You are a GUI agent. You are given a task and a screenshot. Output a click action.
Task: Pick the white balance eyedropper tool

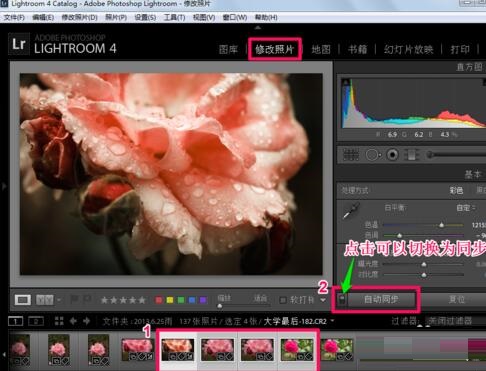click(x=351, y=211)
